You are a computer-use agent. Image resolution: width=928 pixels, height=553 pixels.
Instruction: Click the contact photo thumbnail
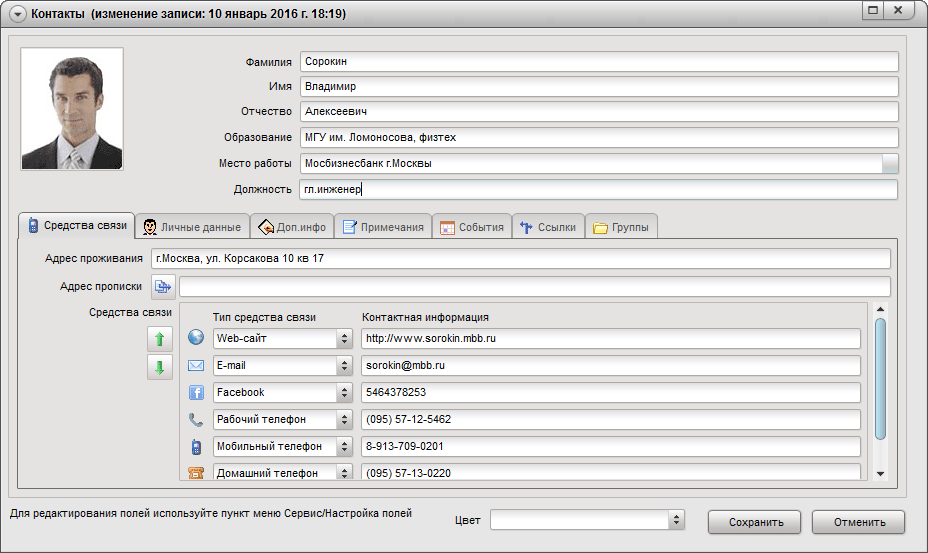click(x=72, y=110)
